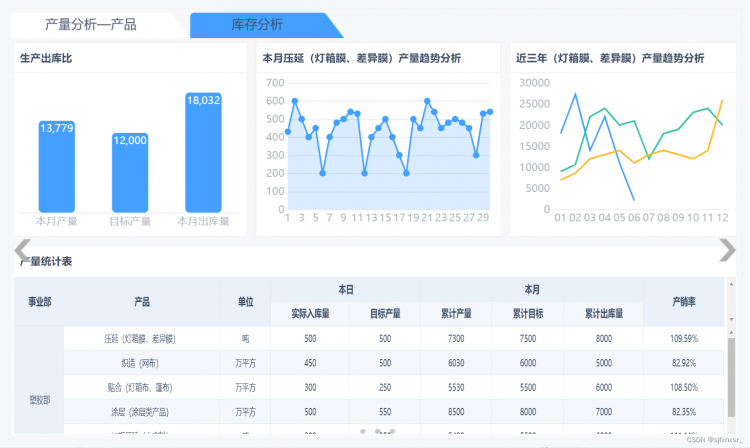Click the 250 目标产量 cell
Screen dimensions: 750x448
(385, 387)
